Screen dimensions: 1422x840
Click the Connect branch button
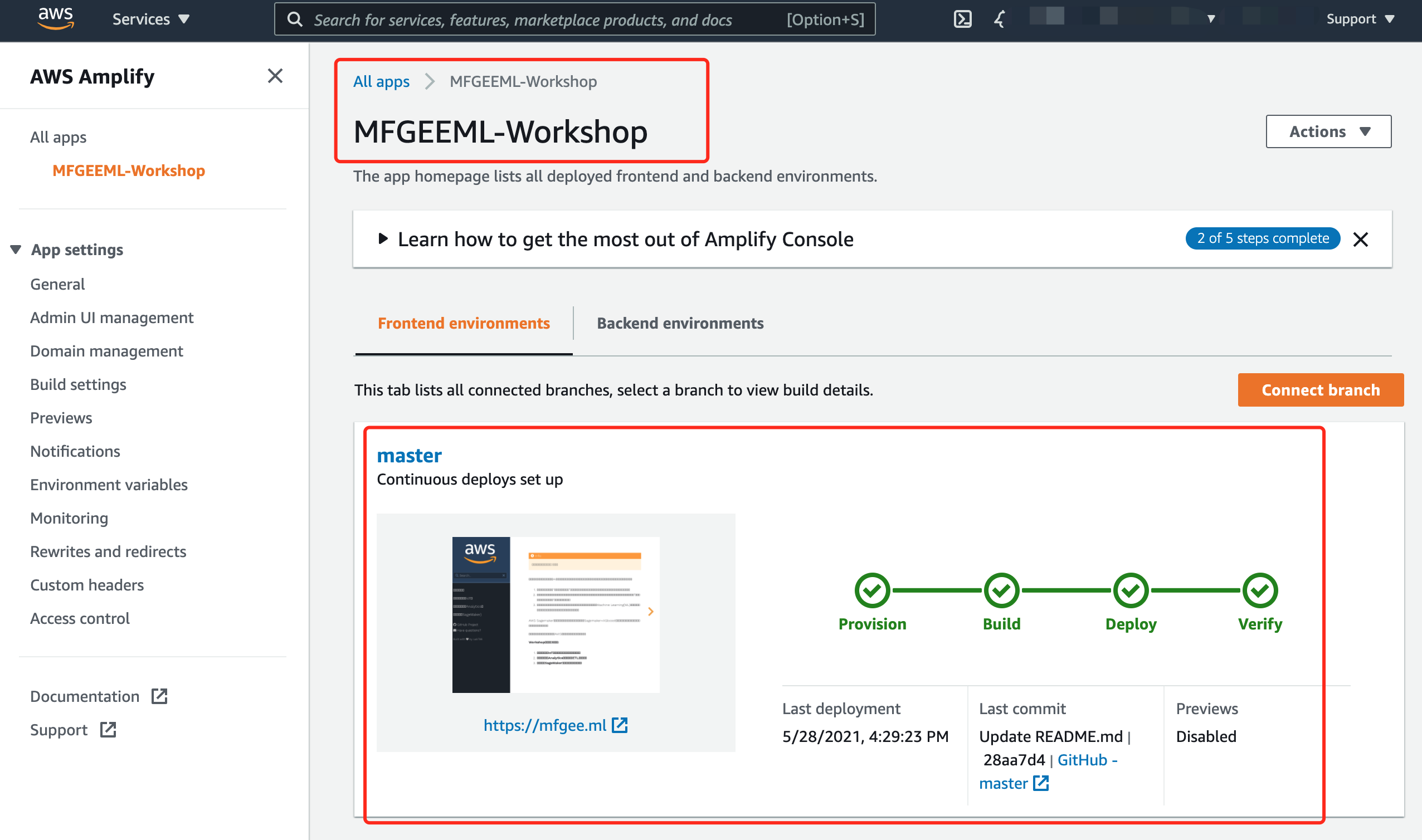tap(1320, 390)
